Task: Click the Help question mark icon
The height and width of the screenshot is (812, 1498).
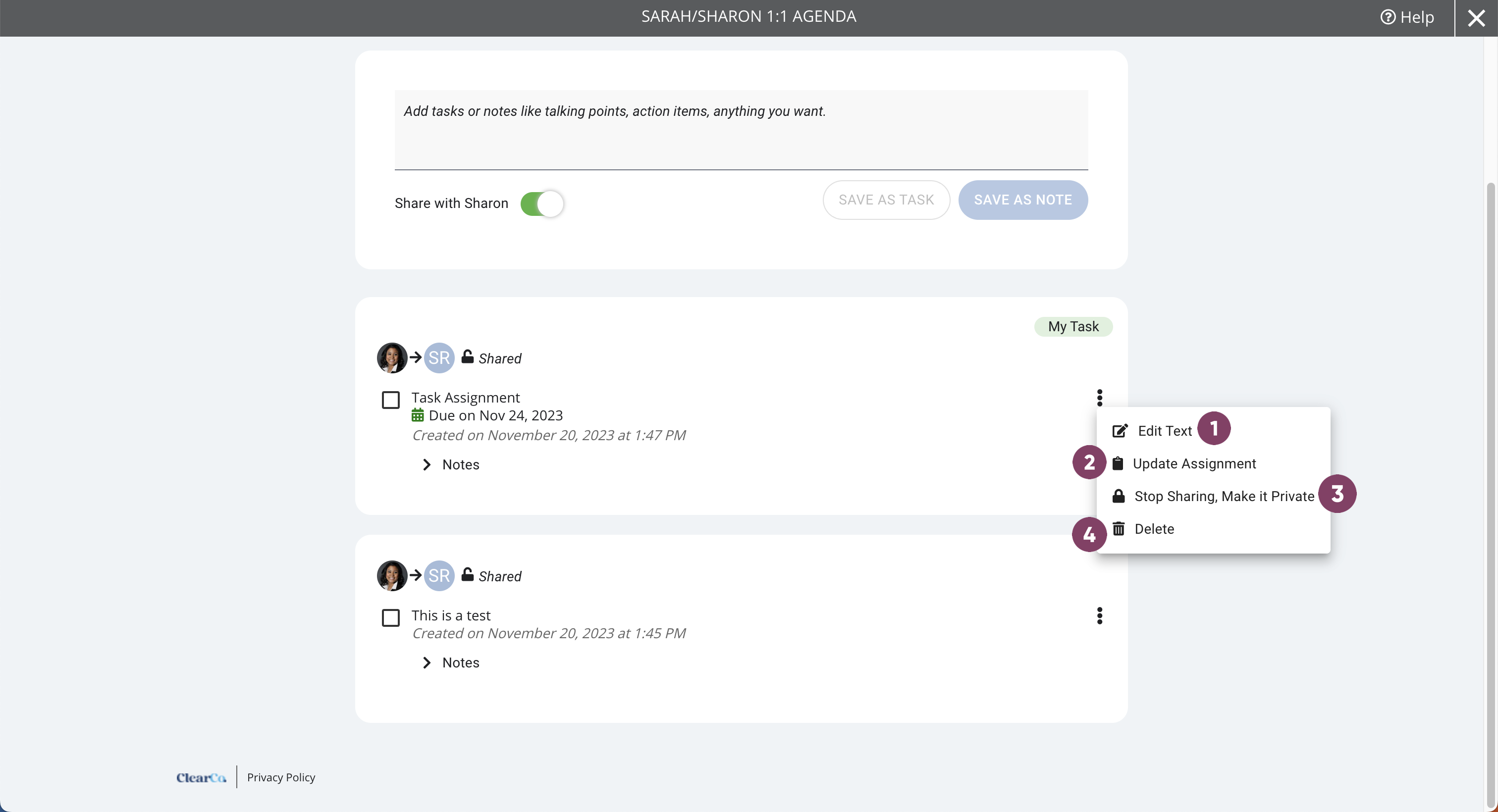Action: [x=1388, y=17]
